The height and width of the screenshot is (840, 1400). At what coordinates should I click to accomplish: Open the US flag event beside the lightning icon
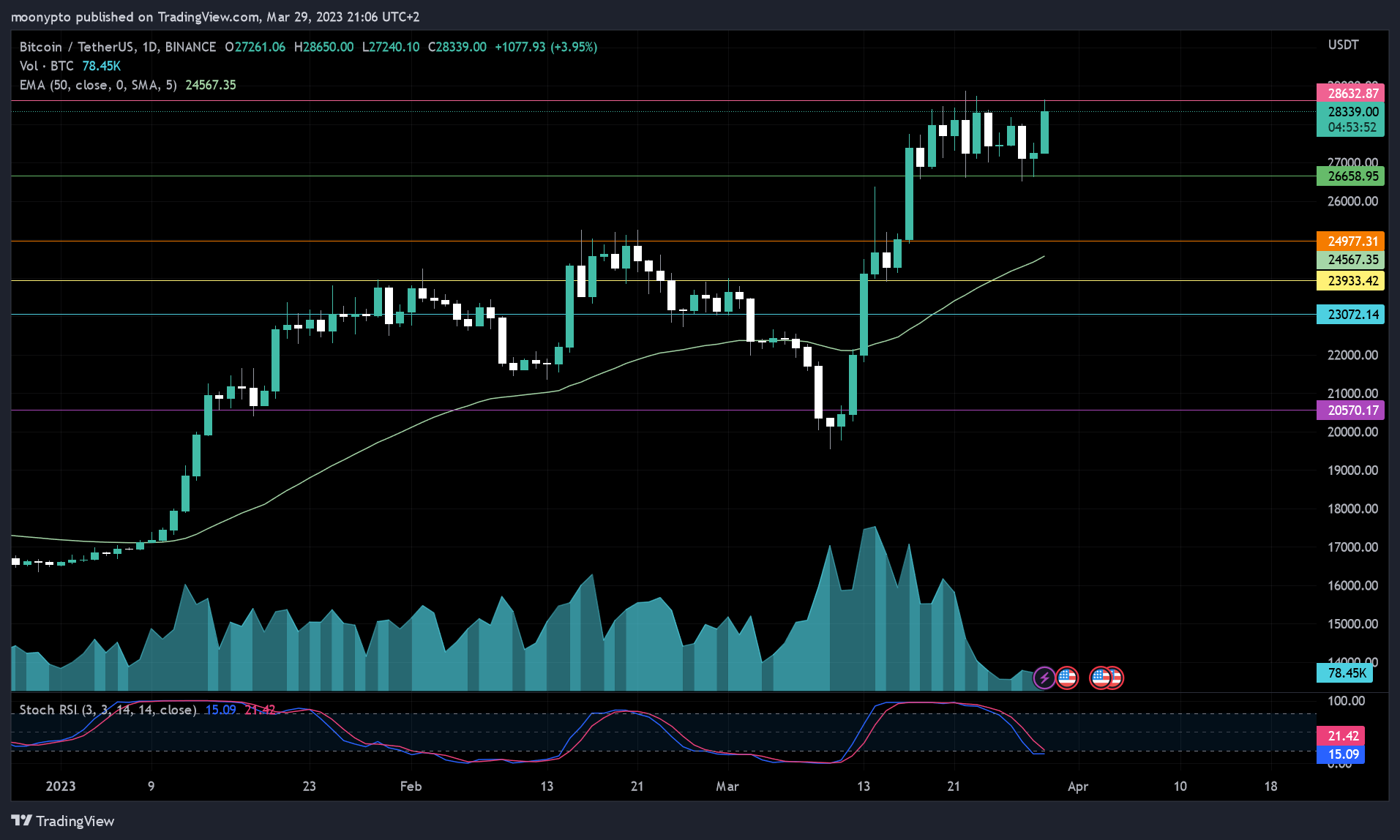coord(1067,678)
